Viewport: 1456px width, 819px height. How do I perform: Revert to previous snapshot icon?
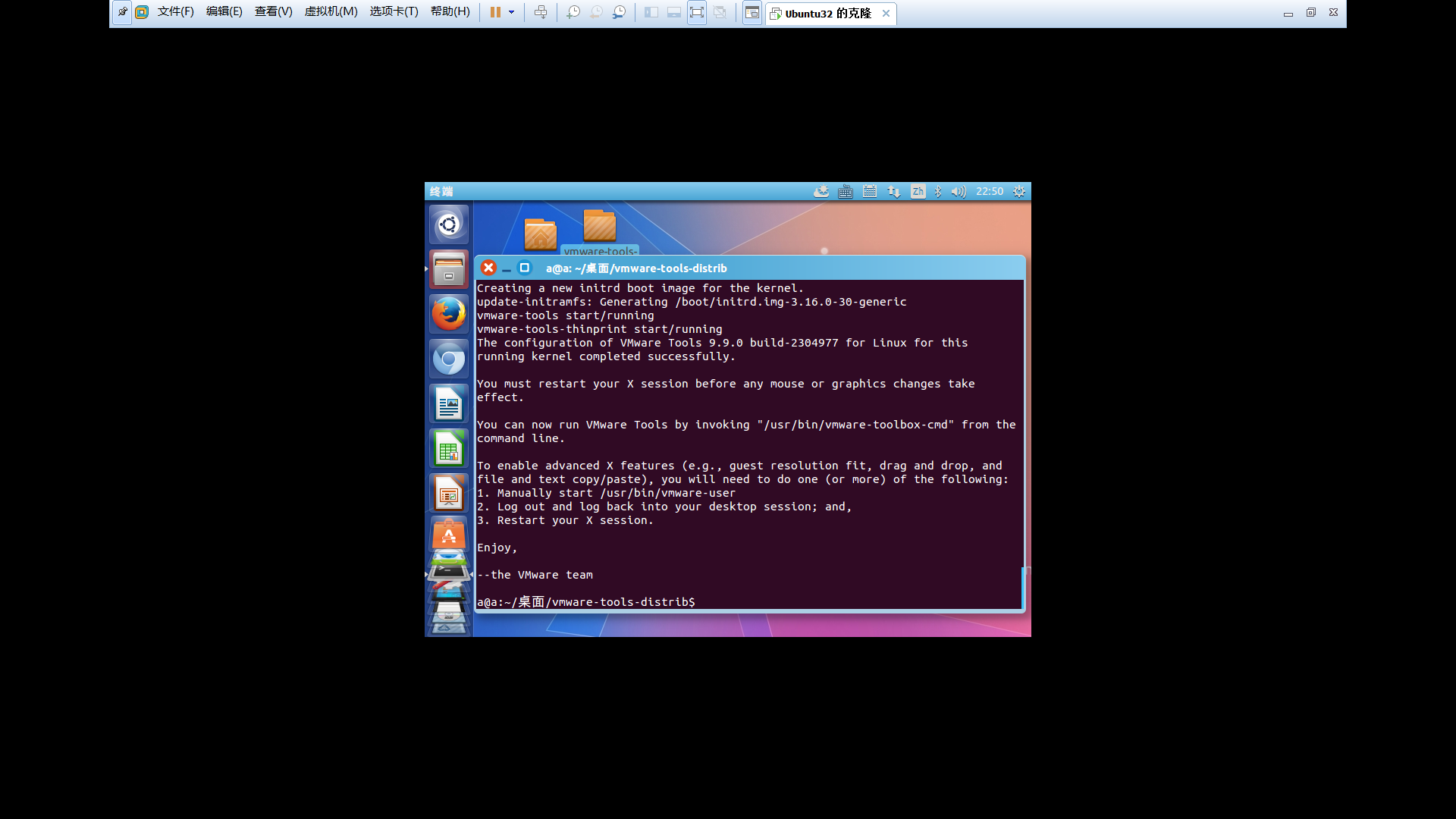tap(596, 12)
